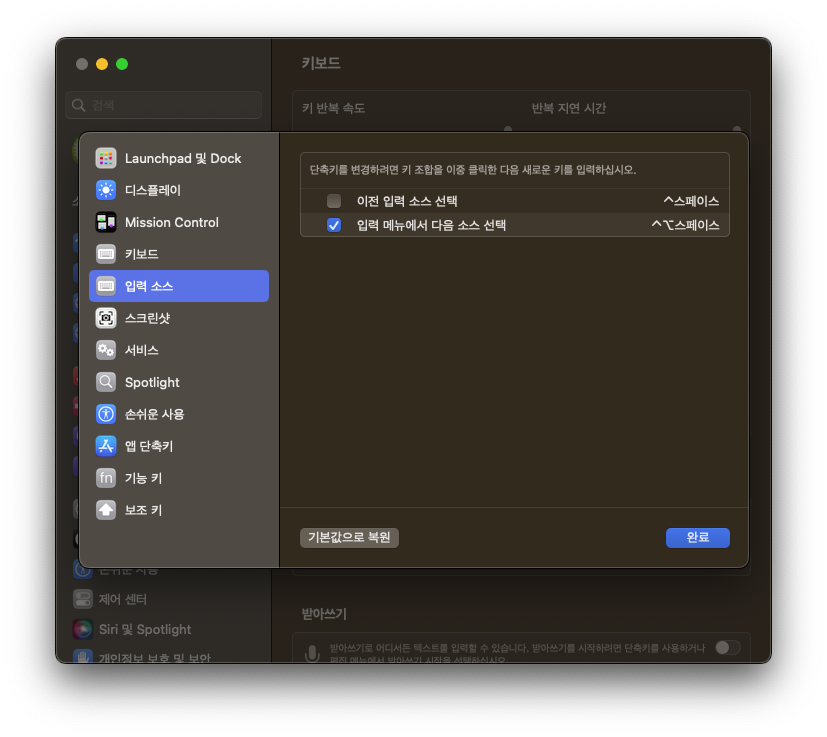Open Siri 및 Spotlight in sidebar
The width and height of the screenshot is (827, 737).
[x=166, y=629]
